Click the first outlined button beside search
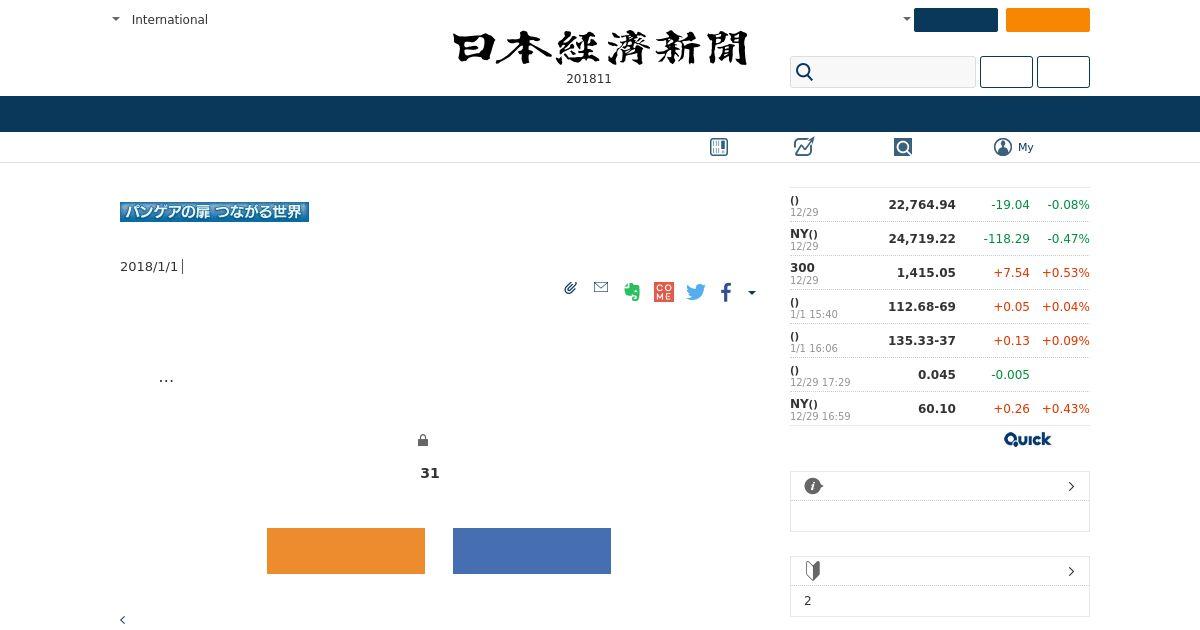The height and width of the screenshot is (630, 1200). (x=1006, y=72)
